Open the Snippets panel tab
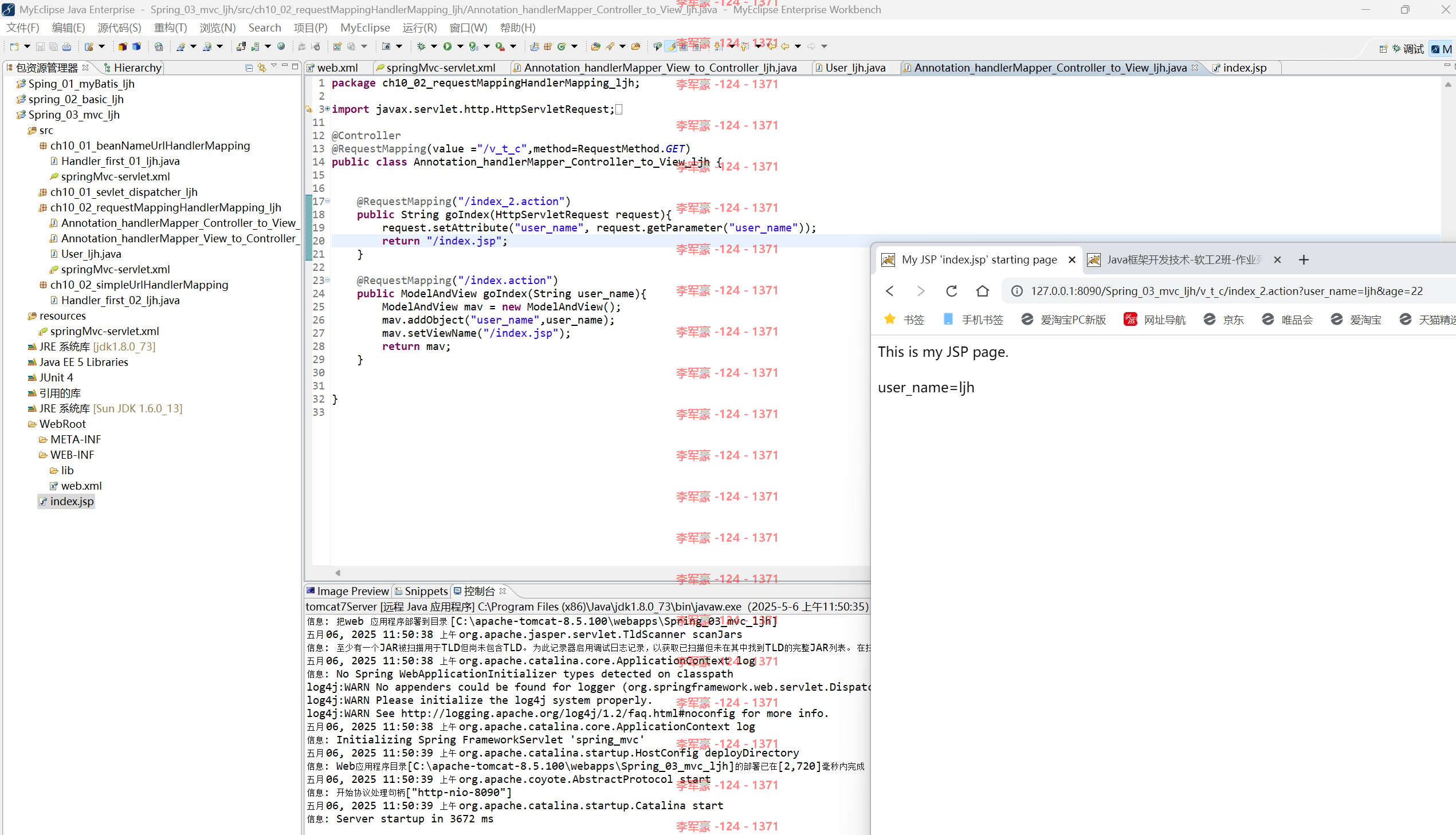The height and width of the screenshot is (835, 1456). tap(422, 590)
